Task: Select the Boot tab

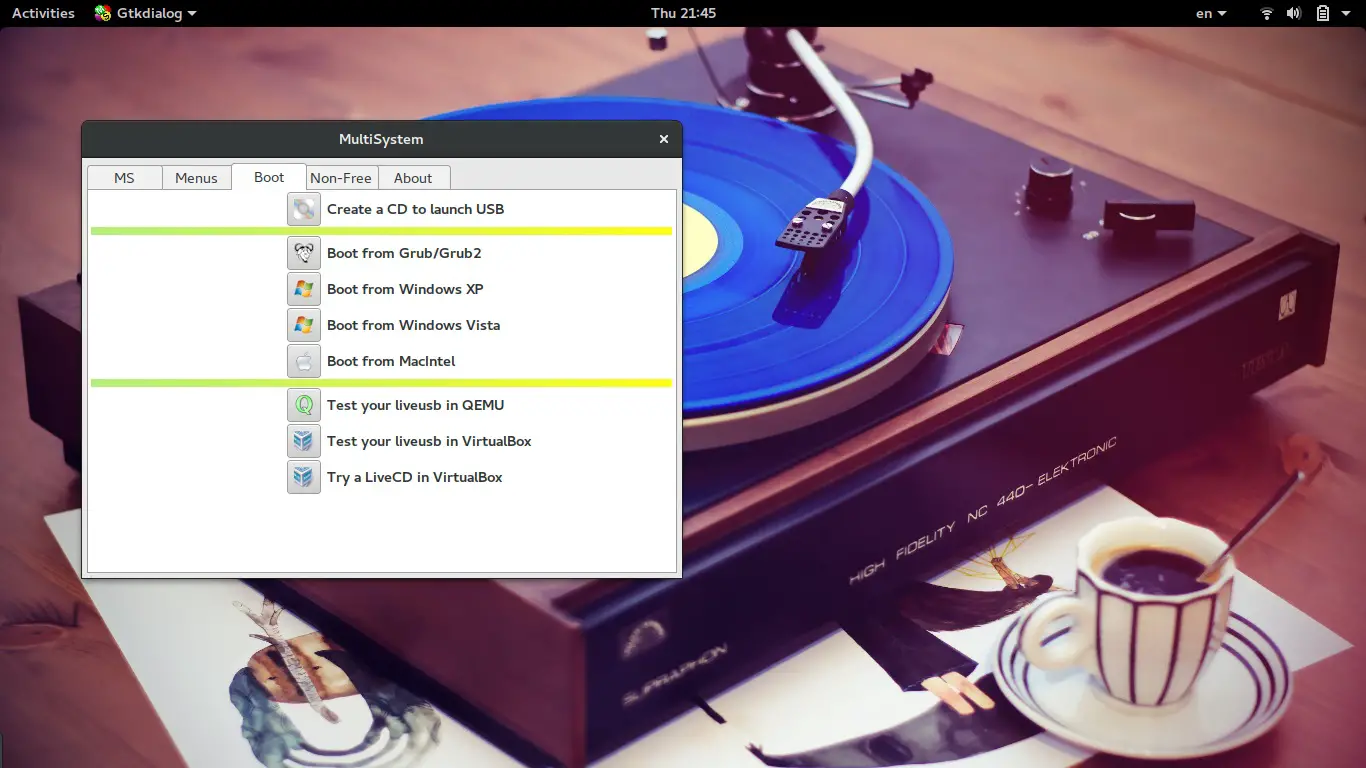Action: pos(269,177)
